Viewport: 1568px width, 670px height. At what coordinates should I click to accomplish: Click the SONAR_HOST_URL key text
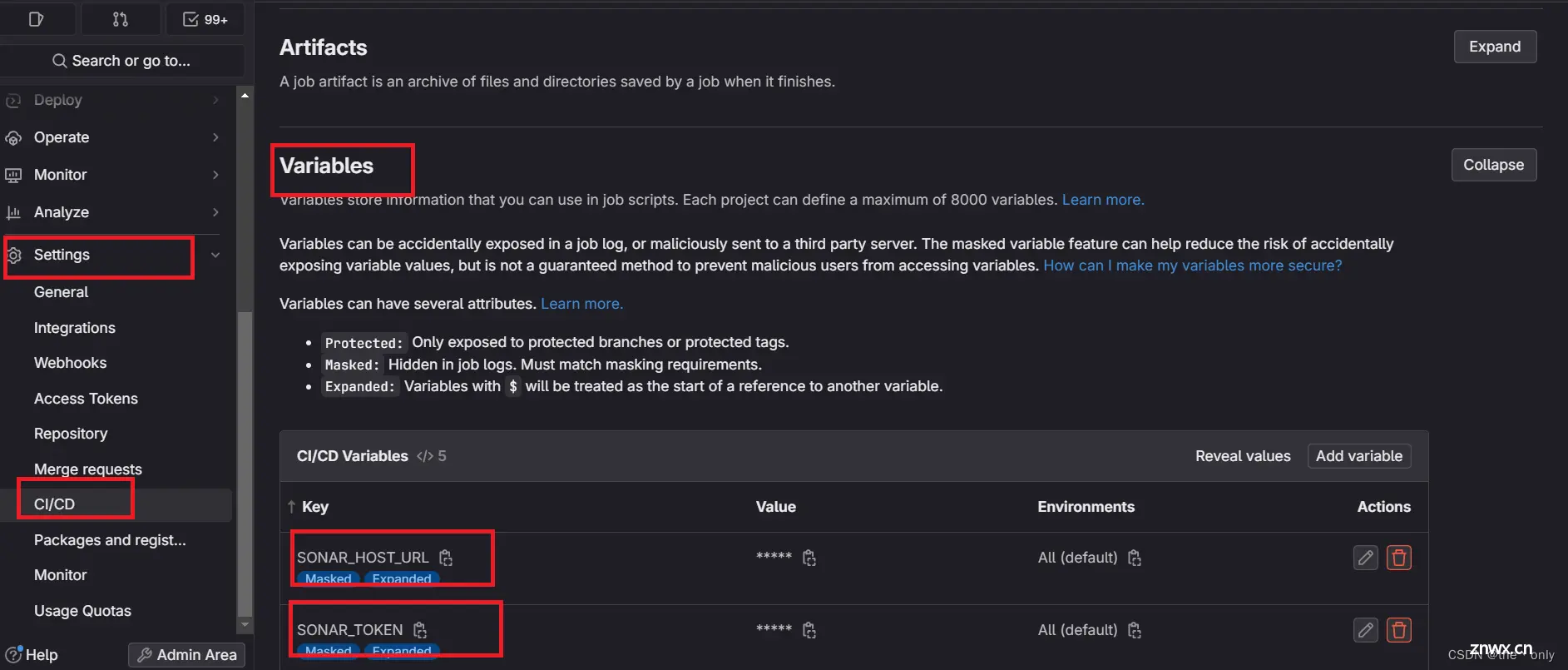click(x=363, y=558)
